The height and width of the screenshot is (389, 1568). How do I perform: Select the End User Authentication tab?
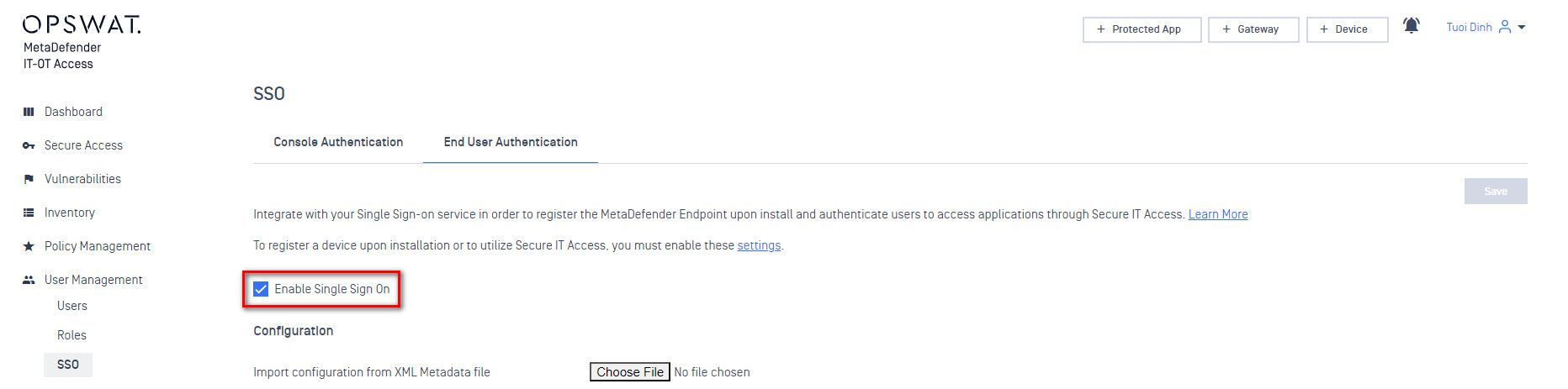coord(511,142)
